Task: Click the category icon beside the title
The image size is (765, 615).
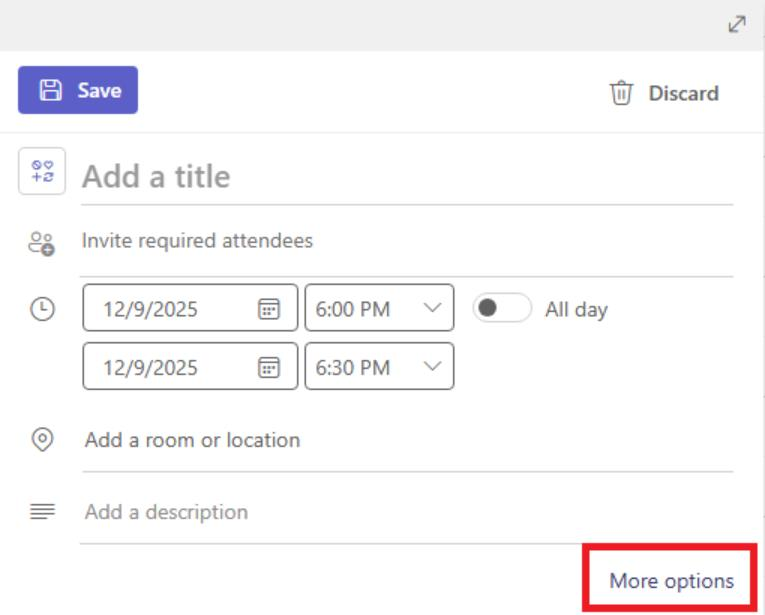Action: (42, 172)
